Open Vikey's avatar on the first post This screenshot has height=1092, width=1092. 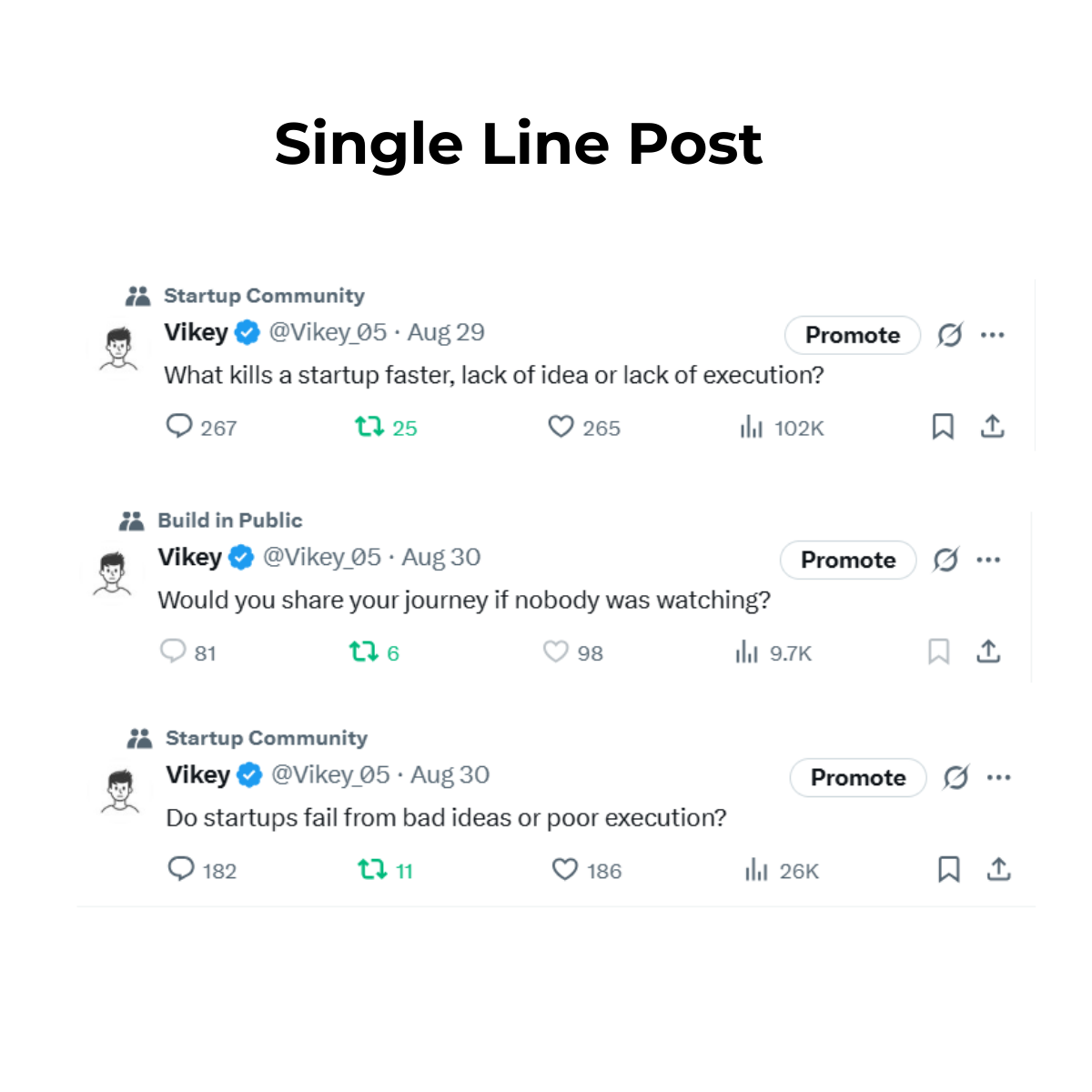pos(118,349)
